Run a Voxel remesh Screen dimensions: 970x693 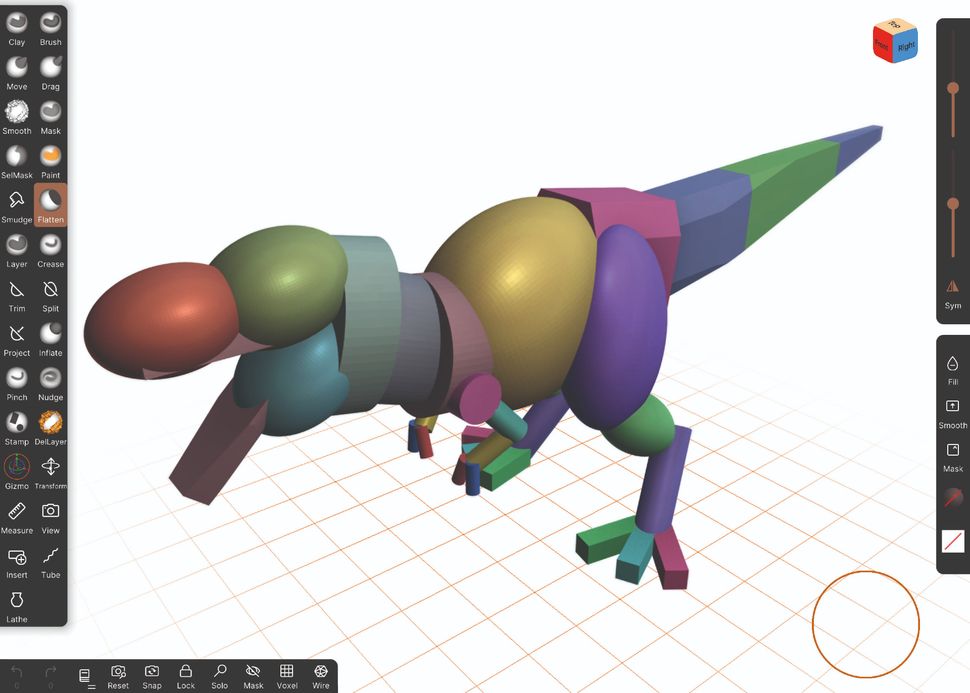click(286, 672)
